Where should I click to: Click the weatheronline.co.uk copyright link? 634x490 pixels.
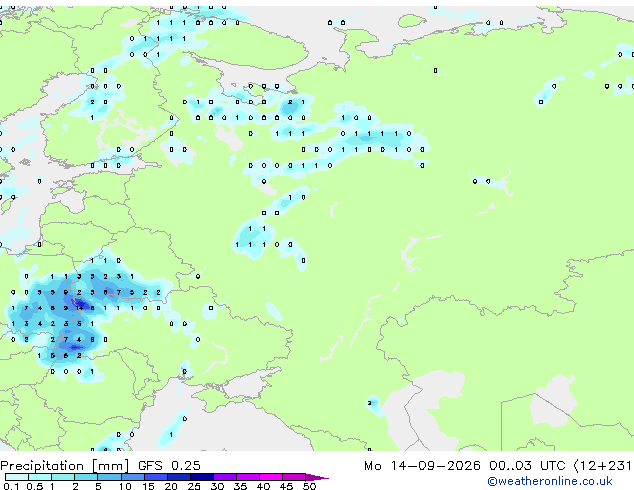coord(550,481)
